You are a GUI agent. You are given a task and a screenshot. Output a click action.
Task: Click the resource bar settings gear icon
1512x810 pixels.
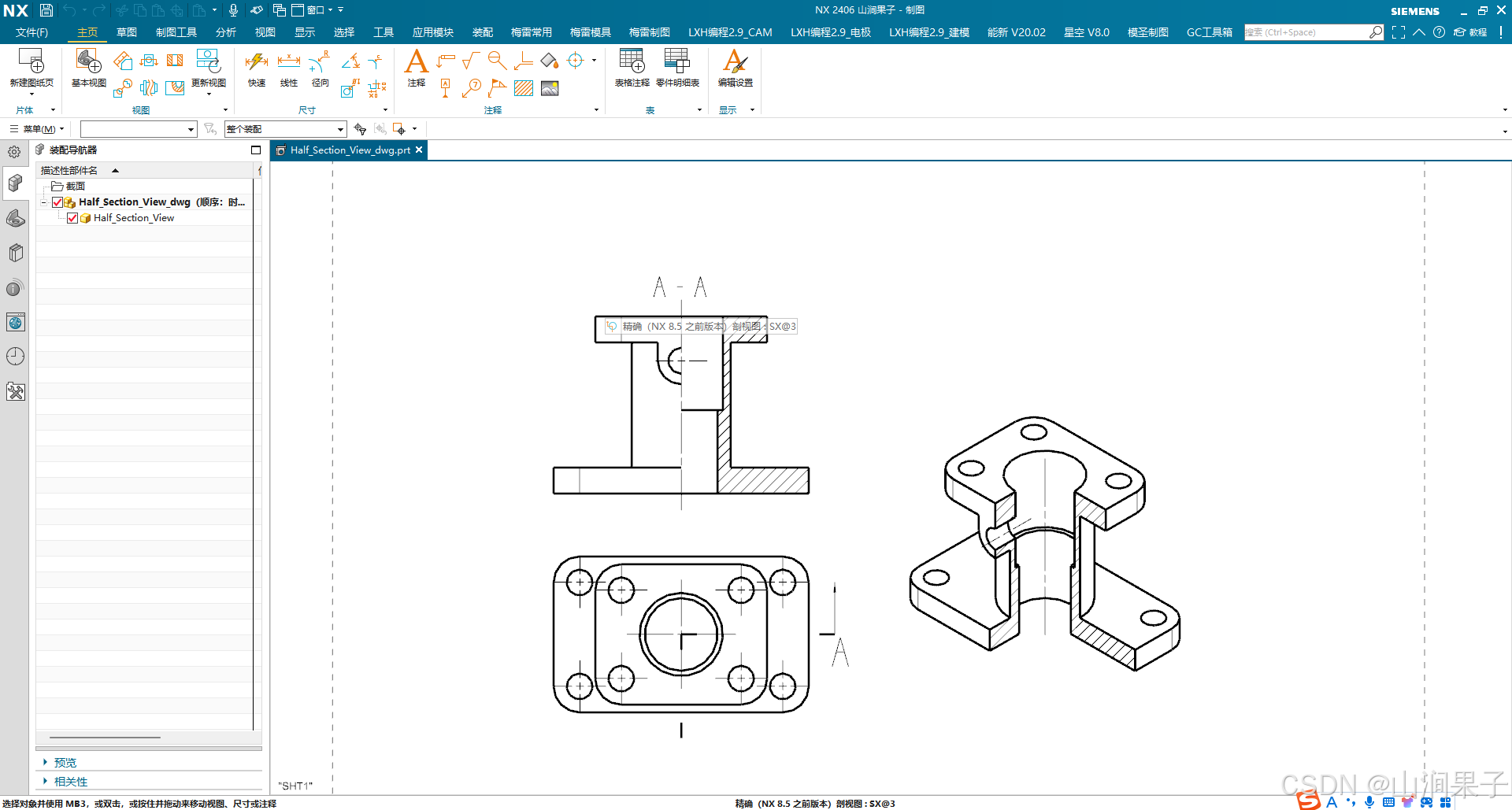15,152
